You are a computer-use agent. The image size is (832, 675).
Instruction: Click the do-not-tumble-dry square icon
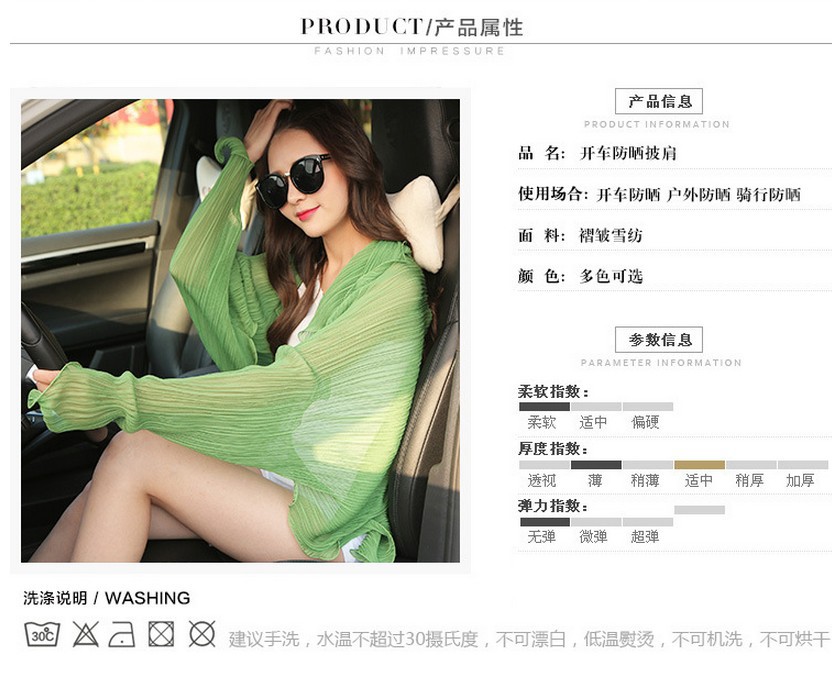tap(161, 634)
